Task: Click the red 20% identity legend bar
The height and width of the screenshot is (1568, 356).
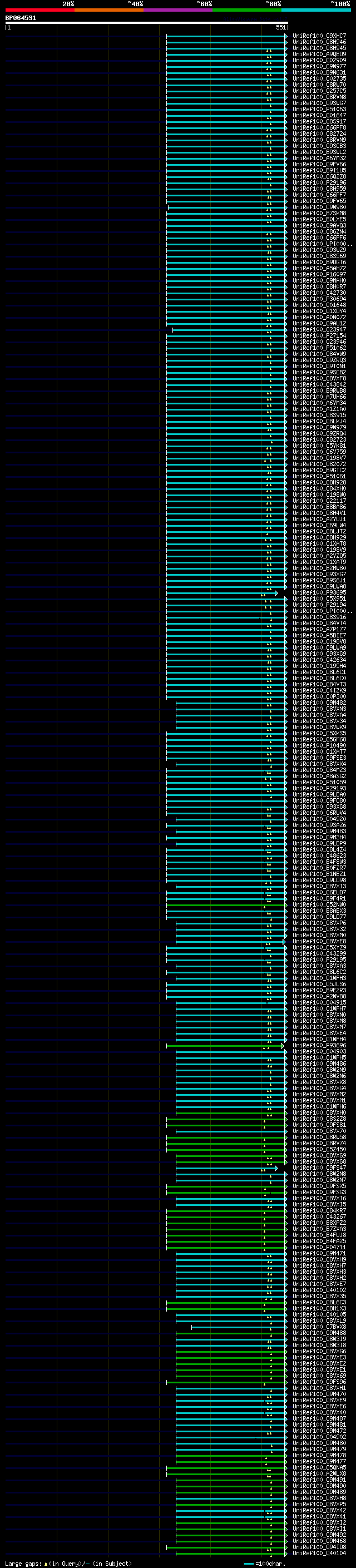Action: pos(39,10)
